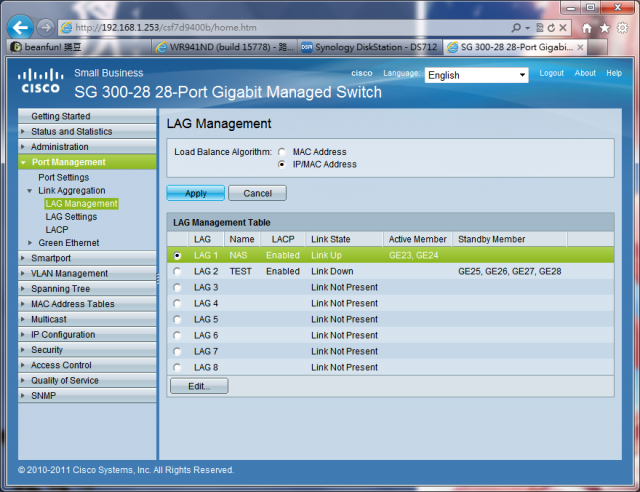Open the About link

(585, 73)
